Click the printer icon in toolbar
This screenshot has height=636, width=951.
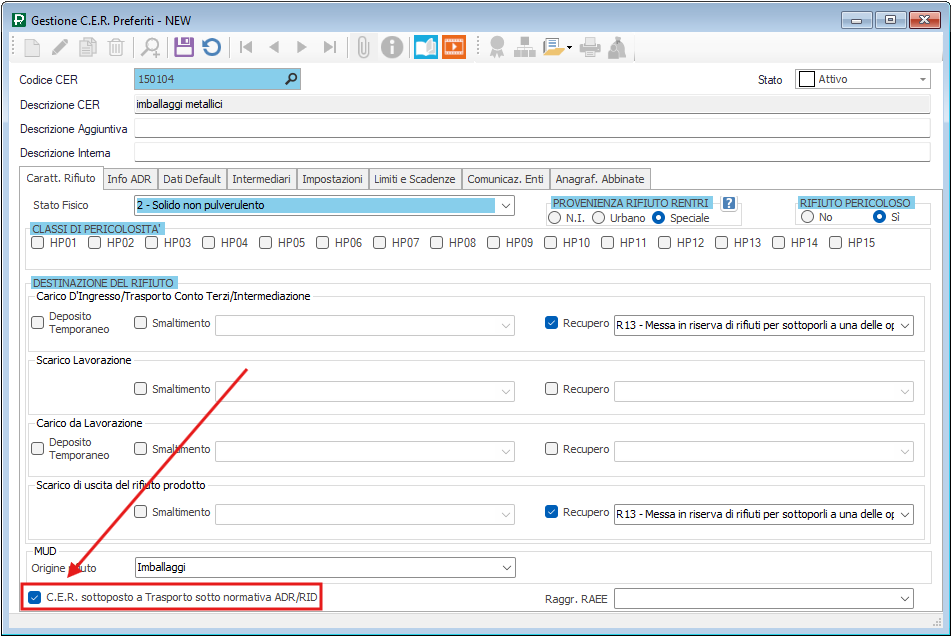point(591,47)
